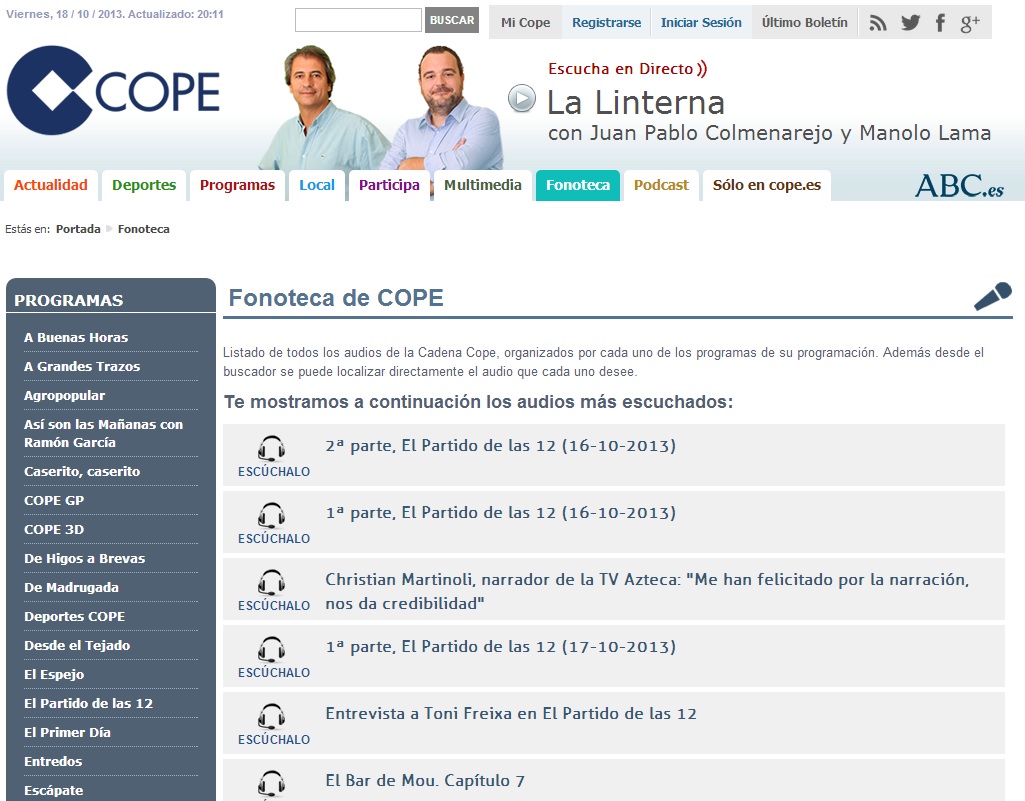1025x801 pixels.
Task: Click headphones icon for 2ª parte 16-10-2013
Action: 271,449
